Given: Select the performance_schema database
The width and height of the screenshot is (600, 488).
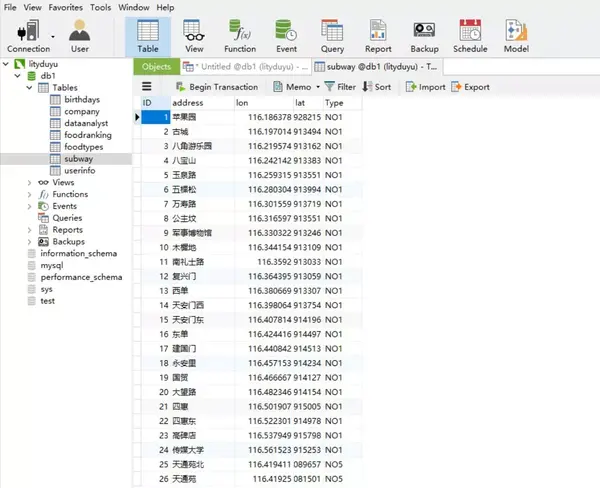Looking at the screenshot, I should [81, 277].
